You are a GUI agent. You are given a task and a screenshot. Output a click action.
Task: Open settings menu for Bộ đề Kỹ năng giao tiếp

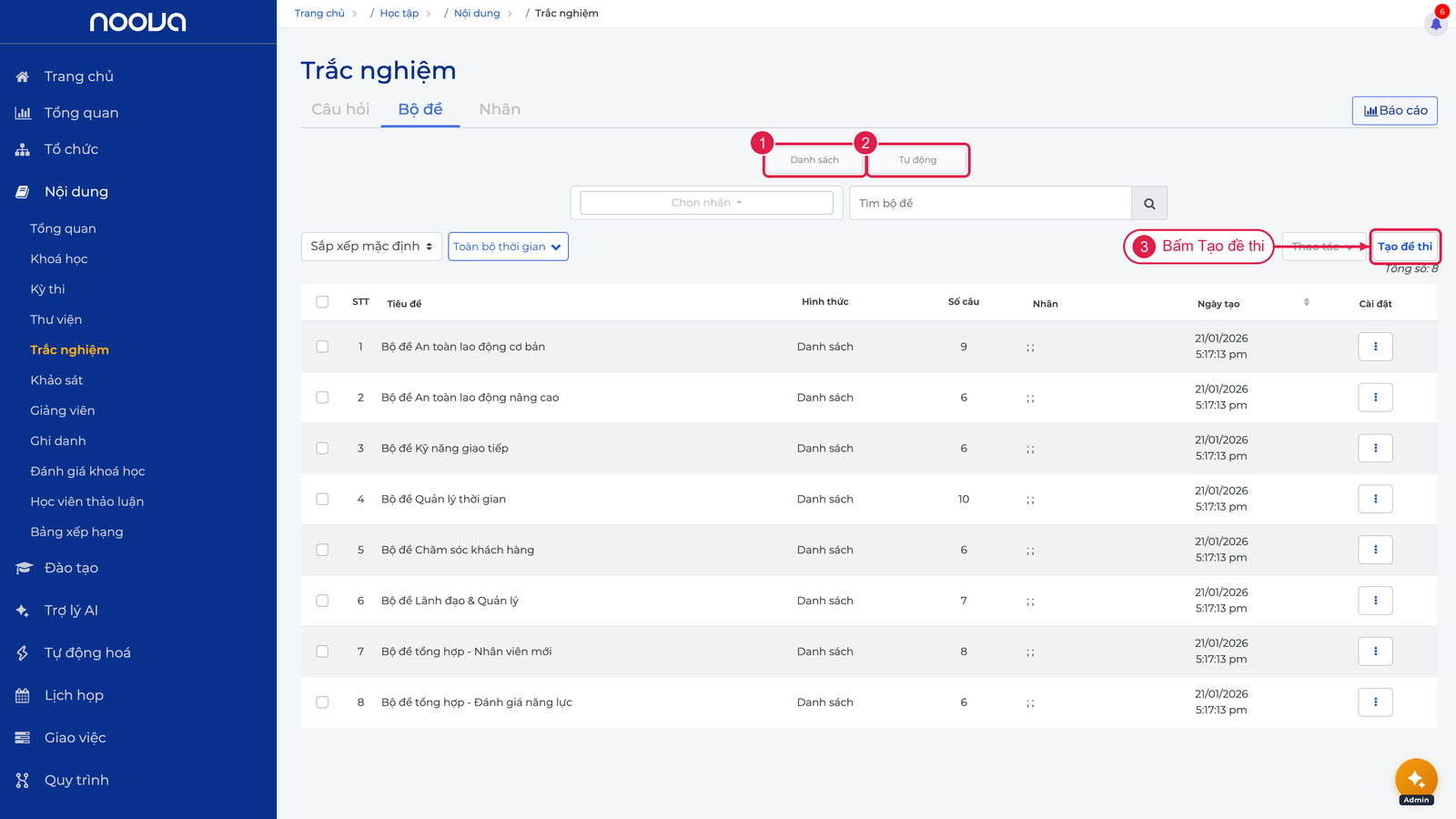pos(1375,448)
